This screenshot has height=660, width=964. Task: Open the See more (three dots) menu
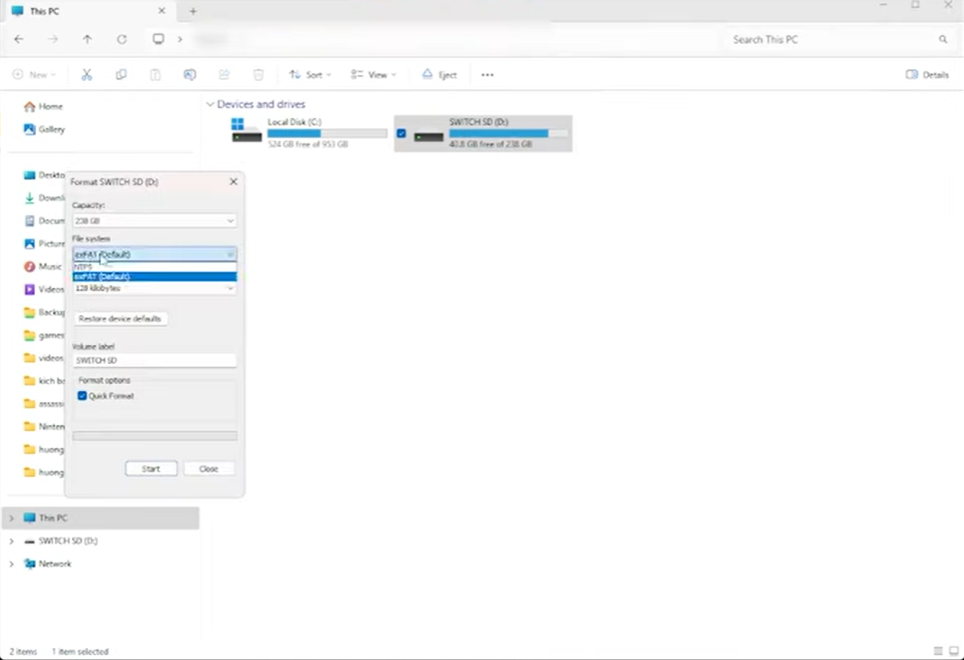(x=487, y=75)
